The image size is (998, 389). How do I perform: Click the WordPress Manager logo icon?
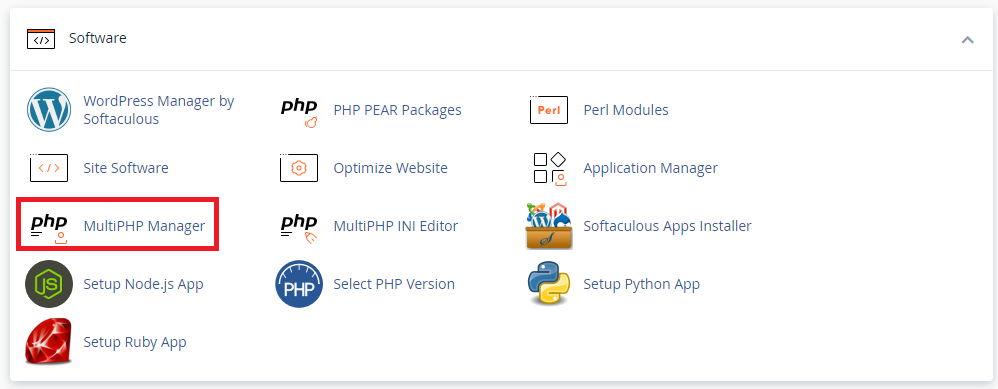[49, 110]
